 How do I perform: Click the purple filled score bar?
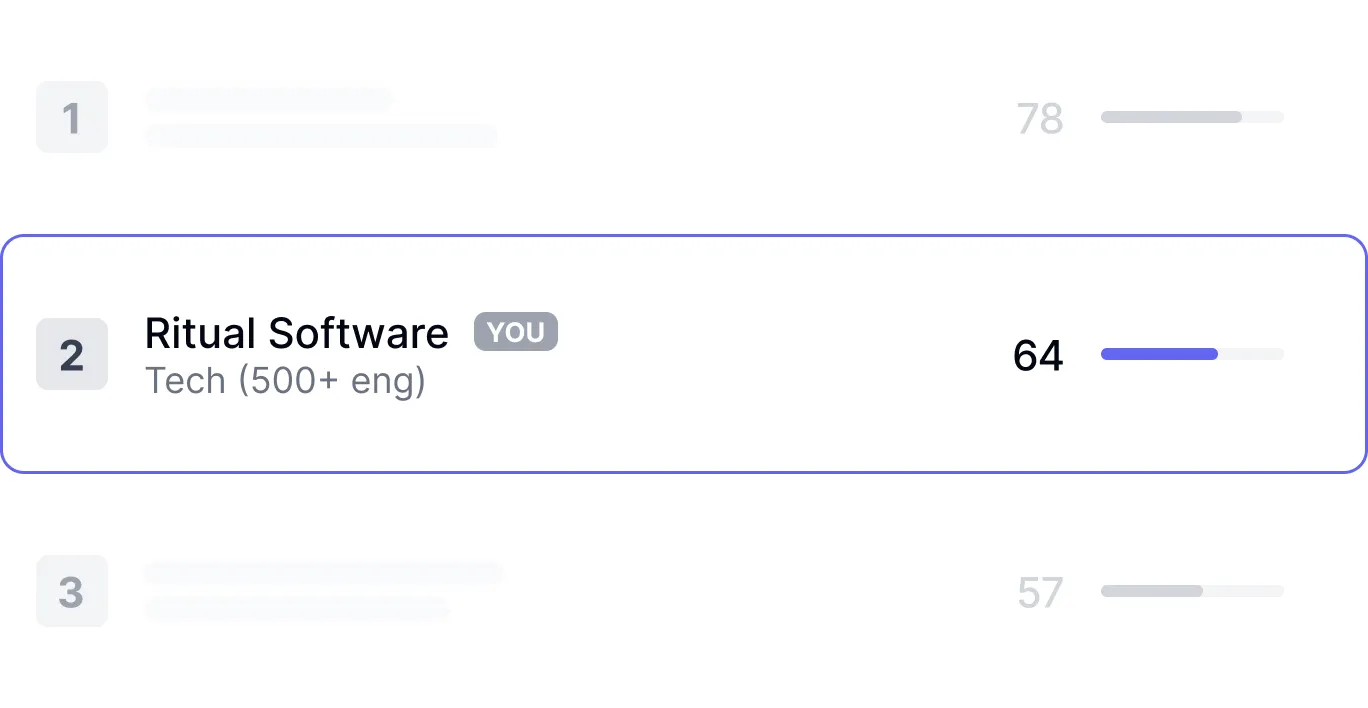click(x=1159, y=354)
